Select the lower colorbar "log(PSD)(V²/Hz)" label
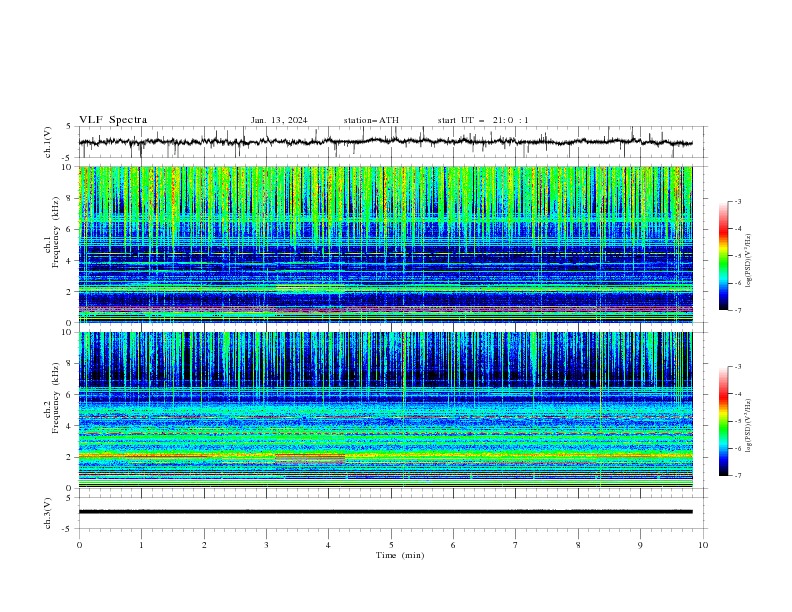This screenshot has width=792, height=612. 749,426
